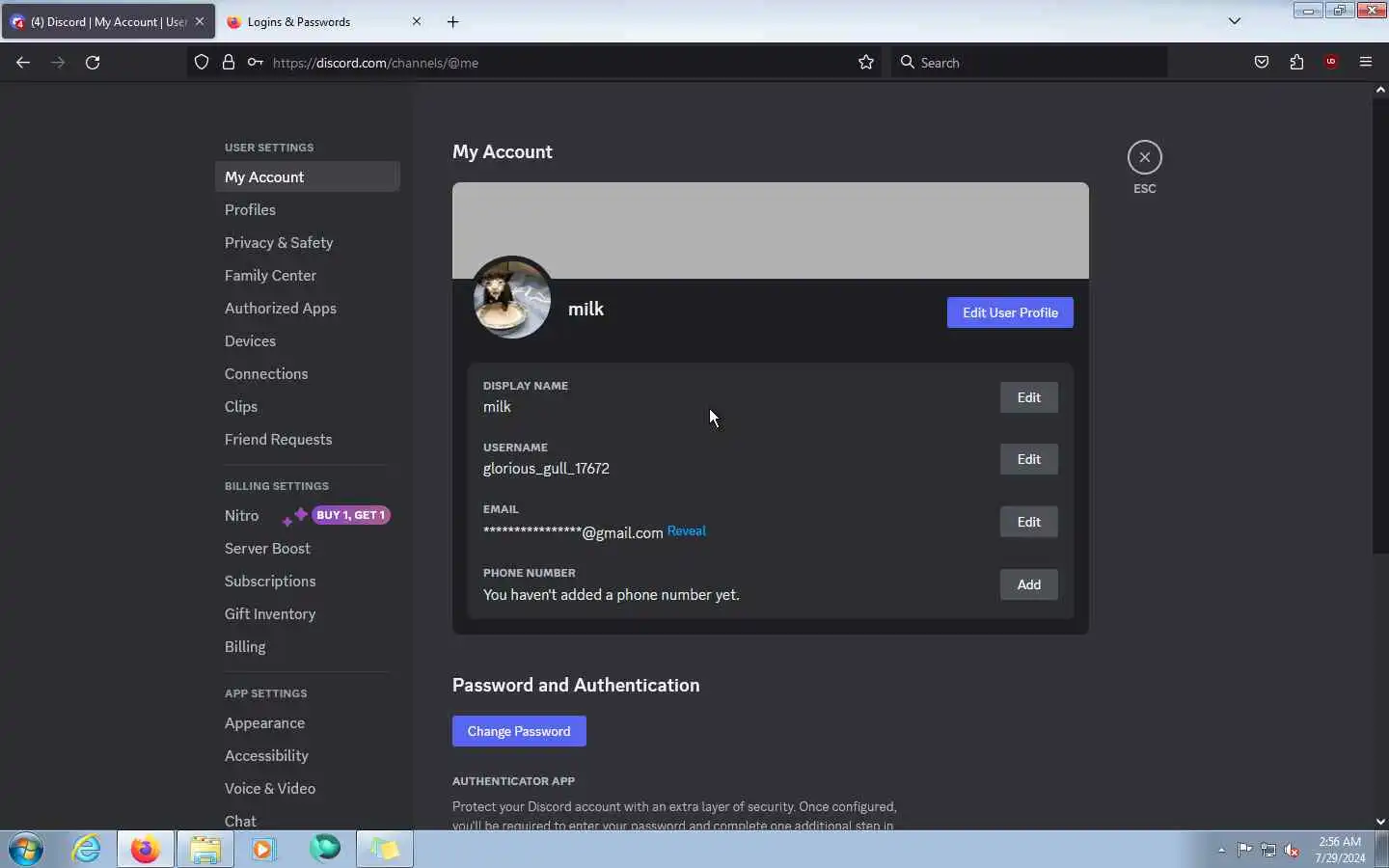Screen dimensions: 1389x868
Task: Click the muted volume tray icon
Action: (x=1292, y=850)
